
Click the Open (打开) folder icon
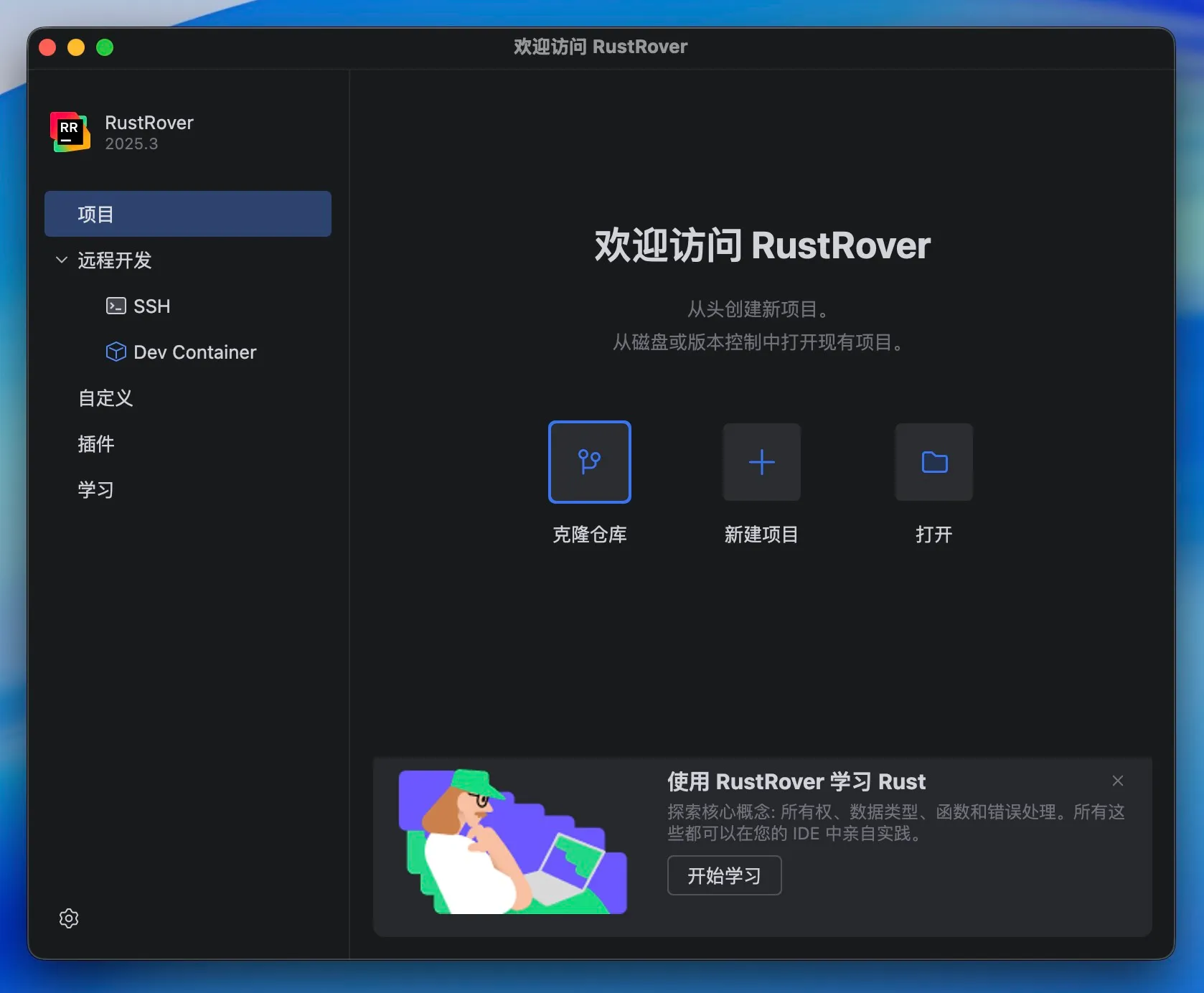click(x=934, y=462)
